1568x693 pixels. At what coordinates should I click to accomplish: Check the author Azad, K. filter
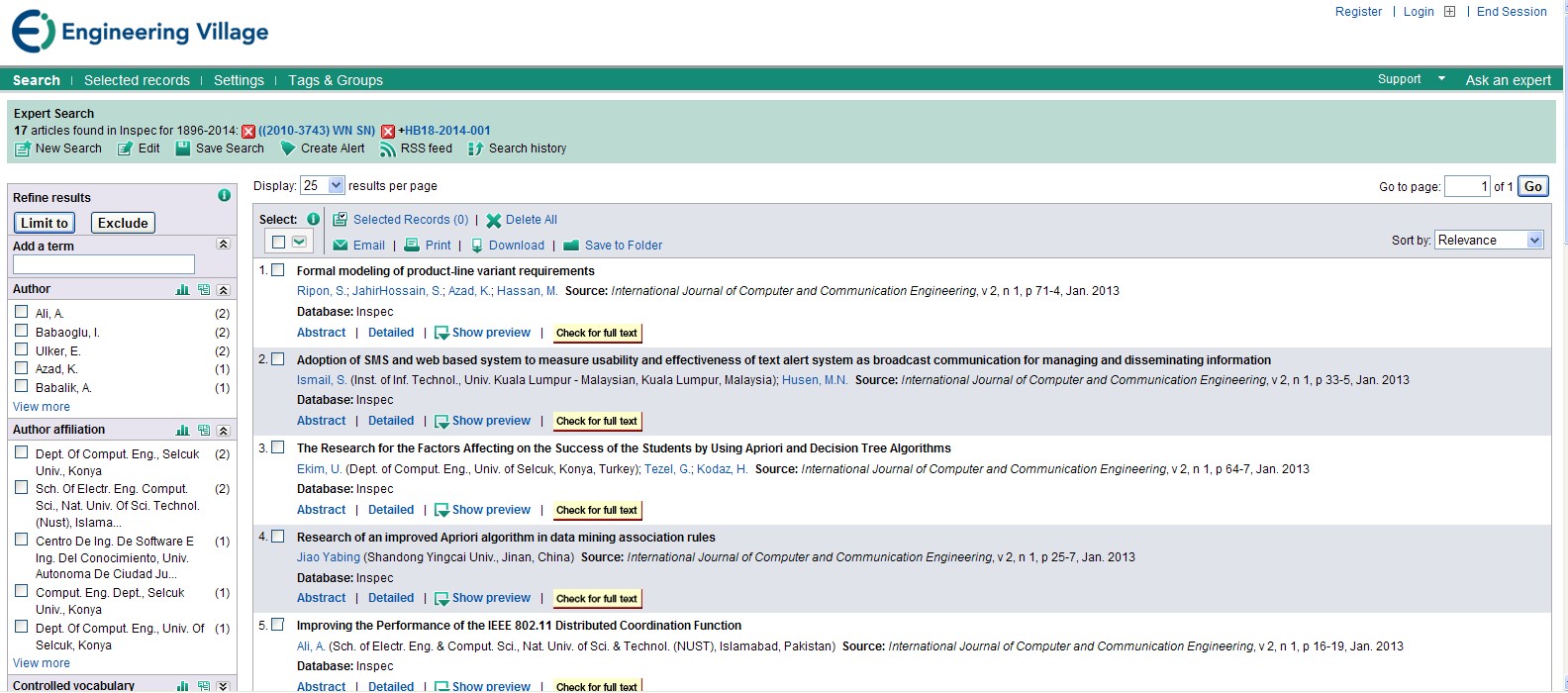22,368
